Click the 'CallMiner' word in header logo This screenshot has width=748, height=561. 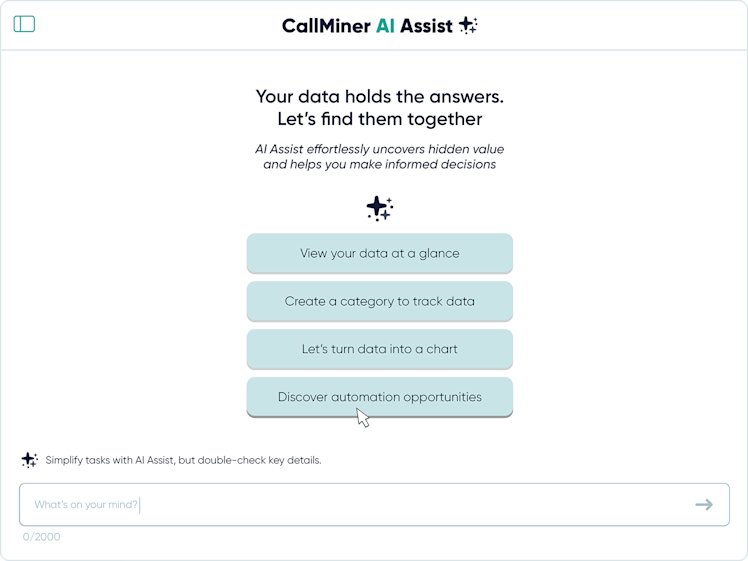[x=325, y=26]
